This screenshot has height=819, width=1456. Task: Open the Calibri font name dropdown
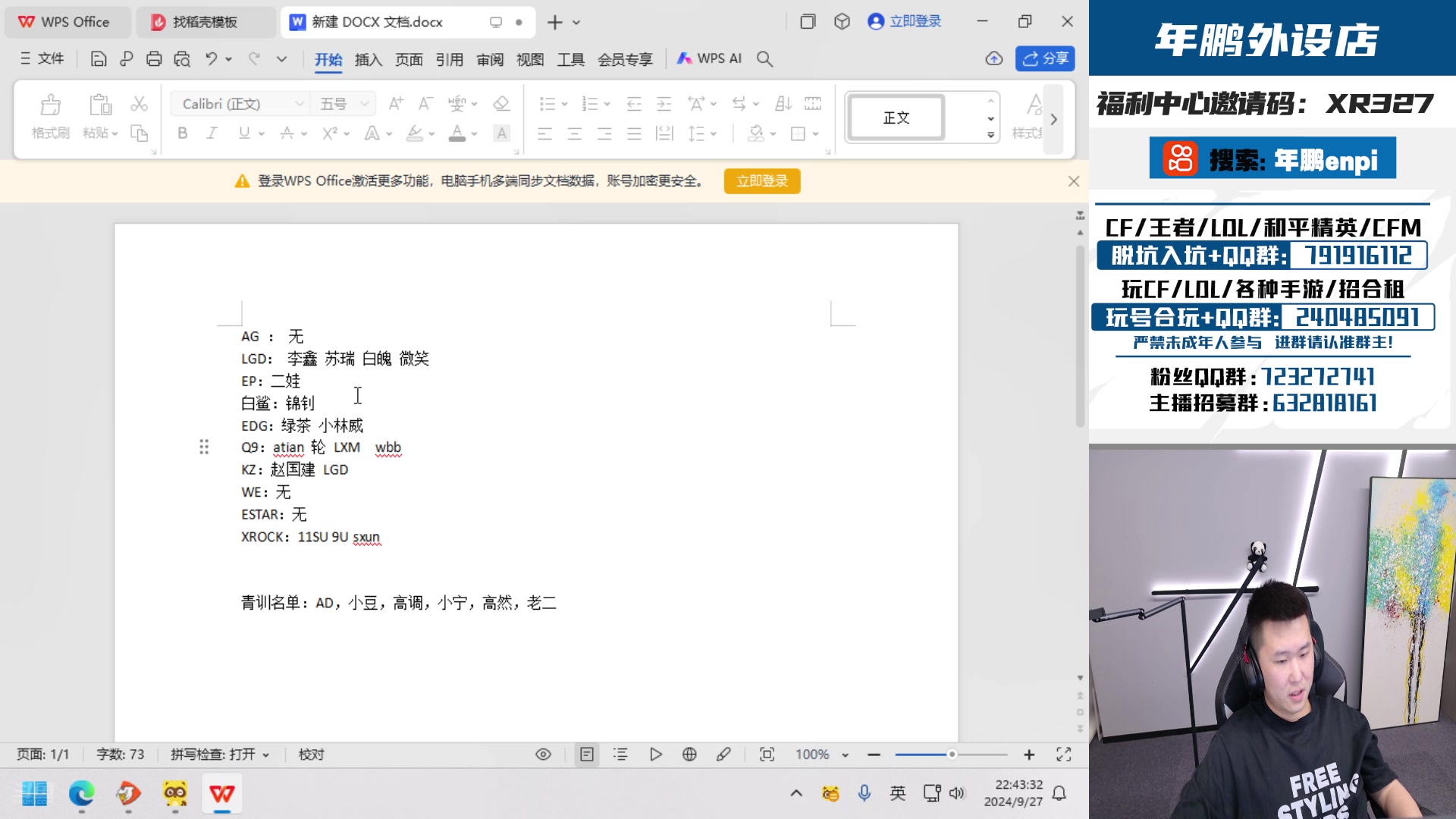click(298, 103)
